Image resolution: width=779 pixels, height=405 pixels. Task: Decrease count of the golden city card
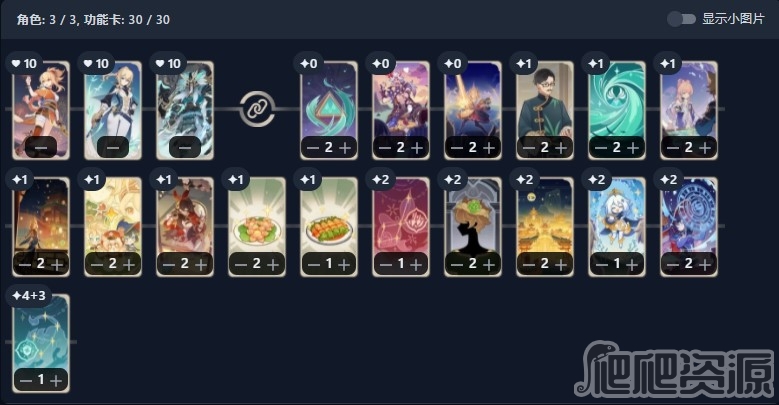click(529, 264)
